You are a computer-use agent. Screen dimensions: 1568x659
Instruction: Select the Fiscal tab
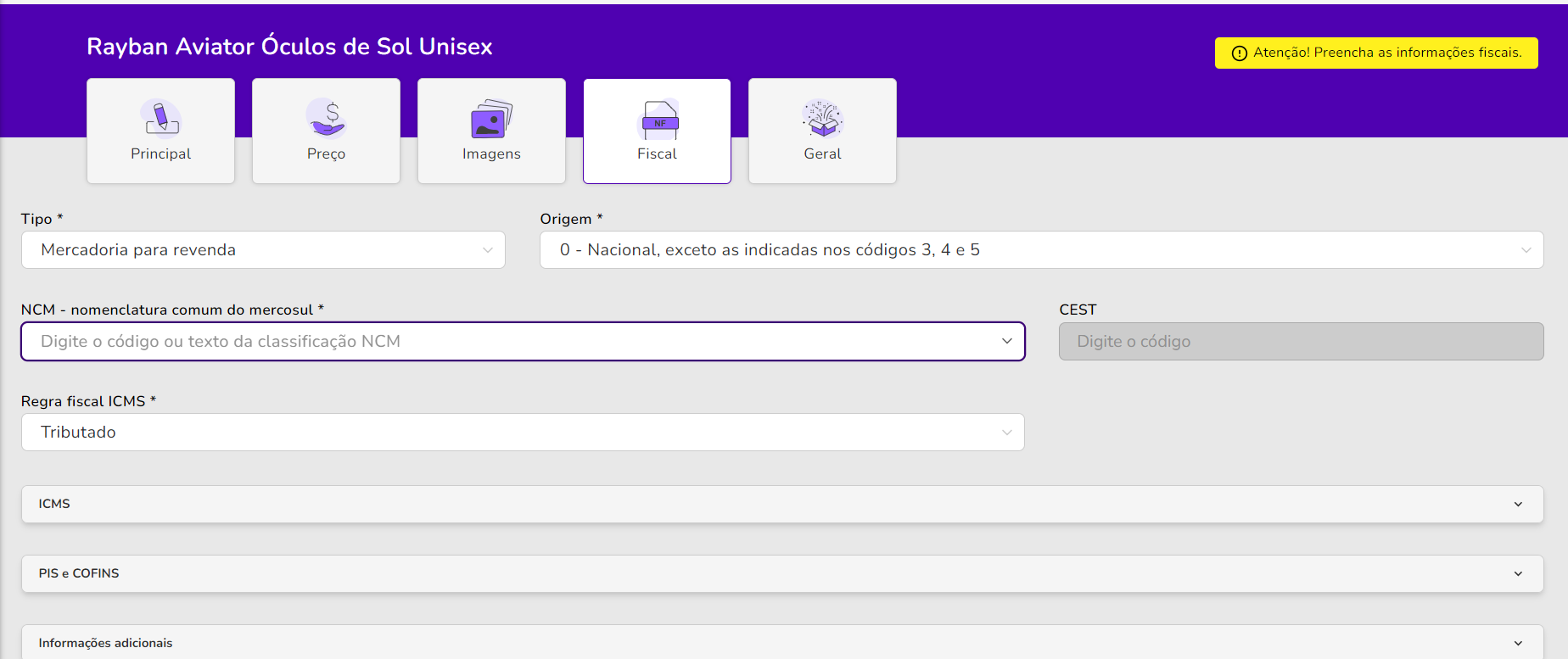657,131
